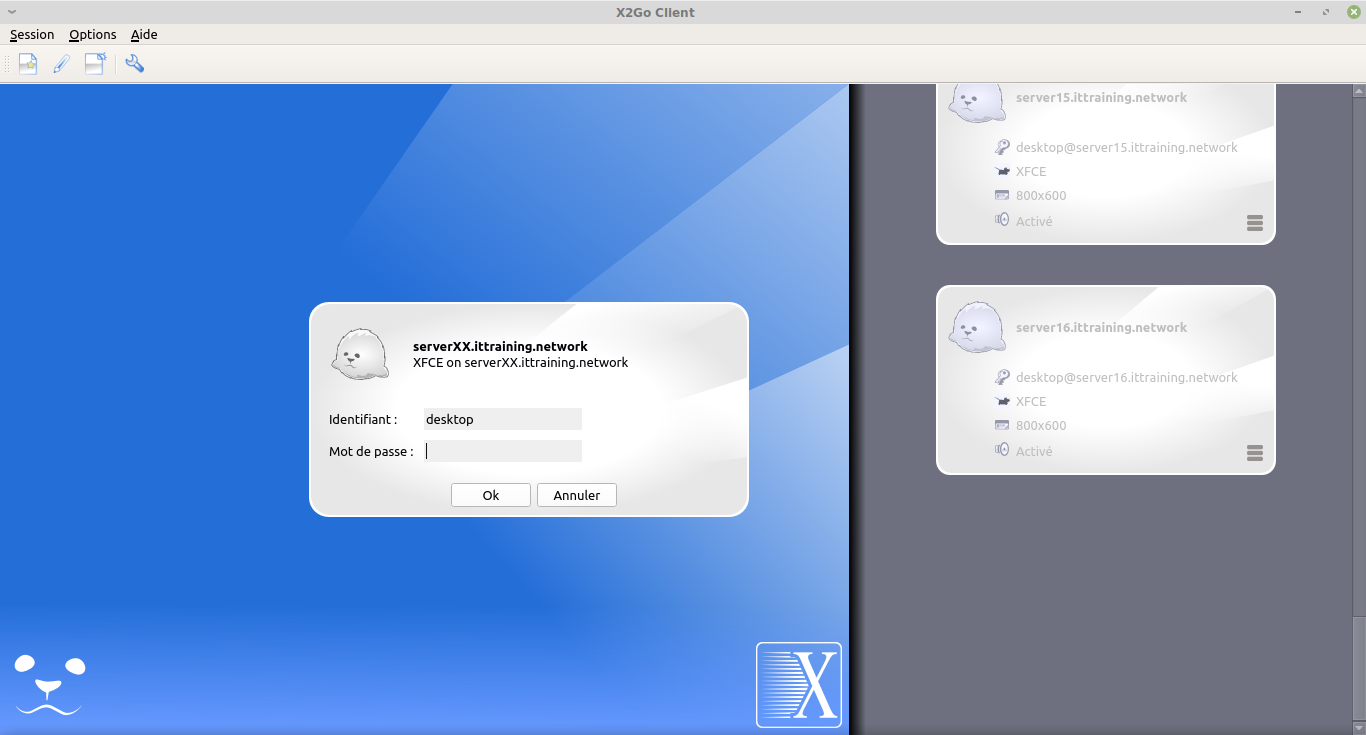This screenshot has height=735, width=1366.
Task: Open the Session menu
Action: 32,34
